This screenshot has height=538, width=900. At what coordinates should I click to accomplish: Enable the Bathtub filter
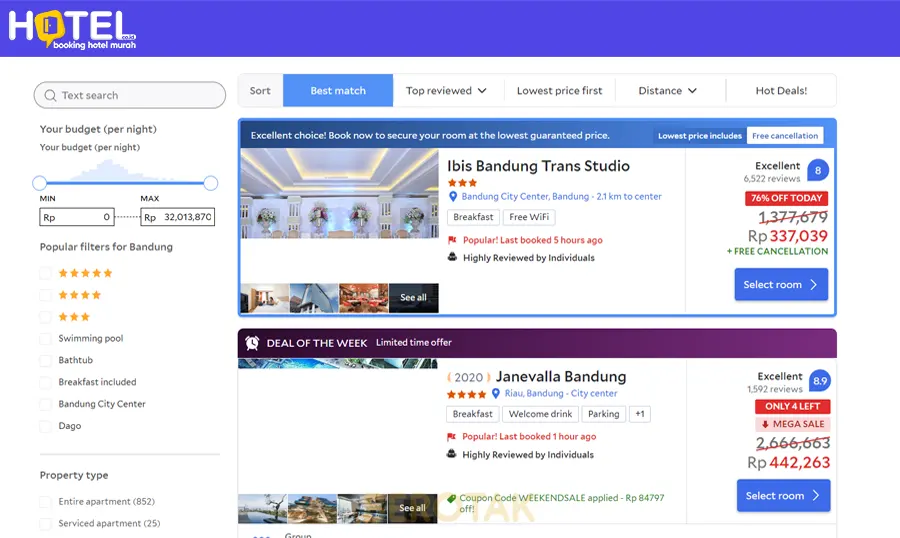click(x=45, y=361)
